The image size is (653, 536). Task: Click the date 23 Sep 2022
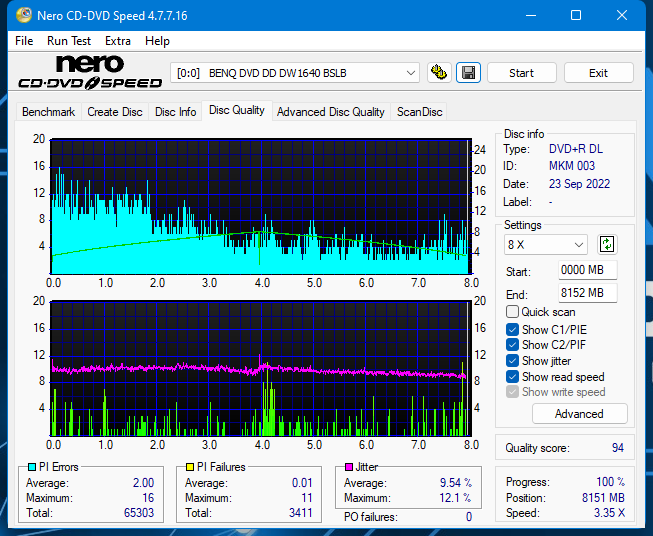coord(579,184)
